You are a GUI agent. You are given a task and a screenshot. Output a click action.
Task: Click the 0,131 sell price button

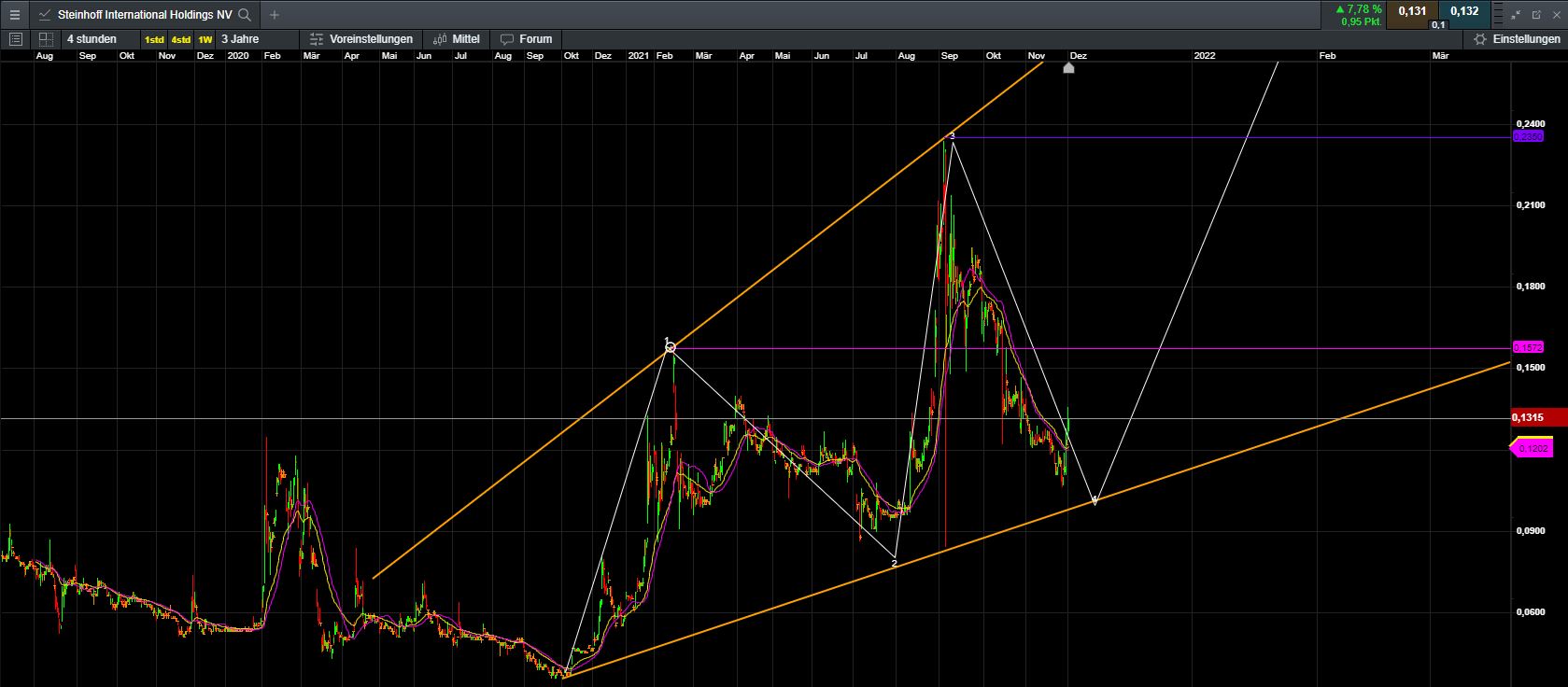[x=1412, y=11]
